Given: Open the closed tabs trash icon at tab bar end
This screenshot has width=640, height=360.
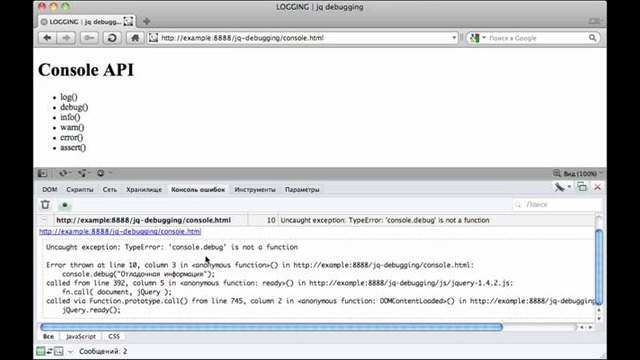Looking at the screenshot, I should (594, 21).
